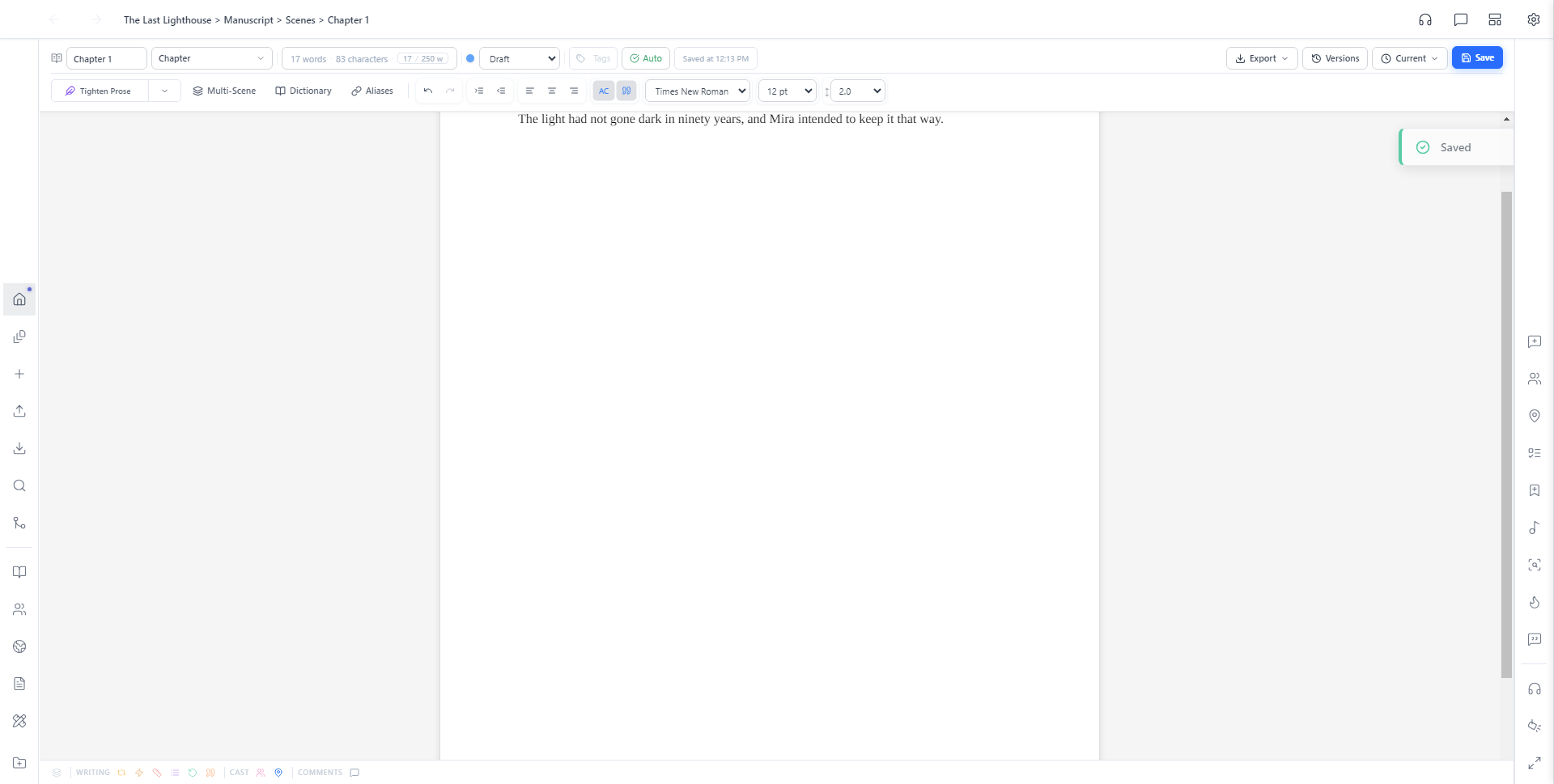Click the plus icon in left sidebar
1554x784 pixels.
(x=19, y=374)
